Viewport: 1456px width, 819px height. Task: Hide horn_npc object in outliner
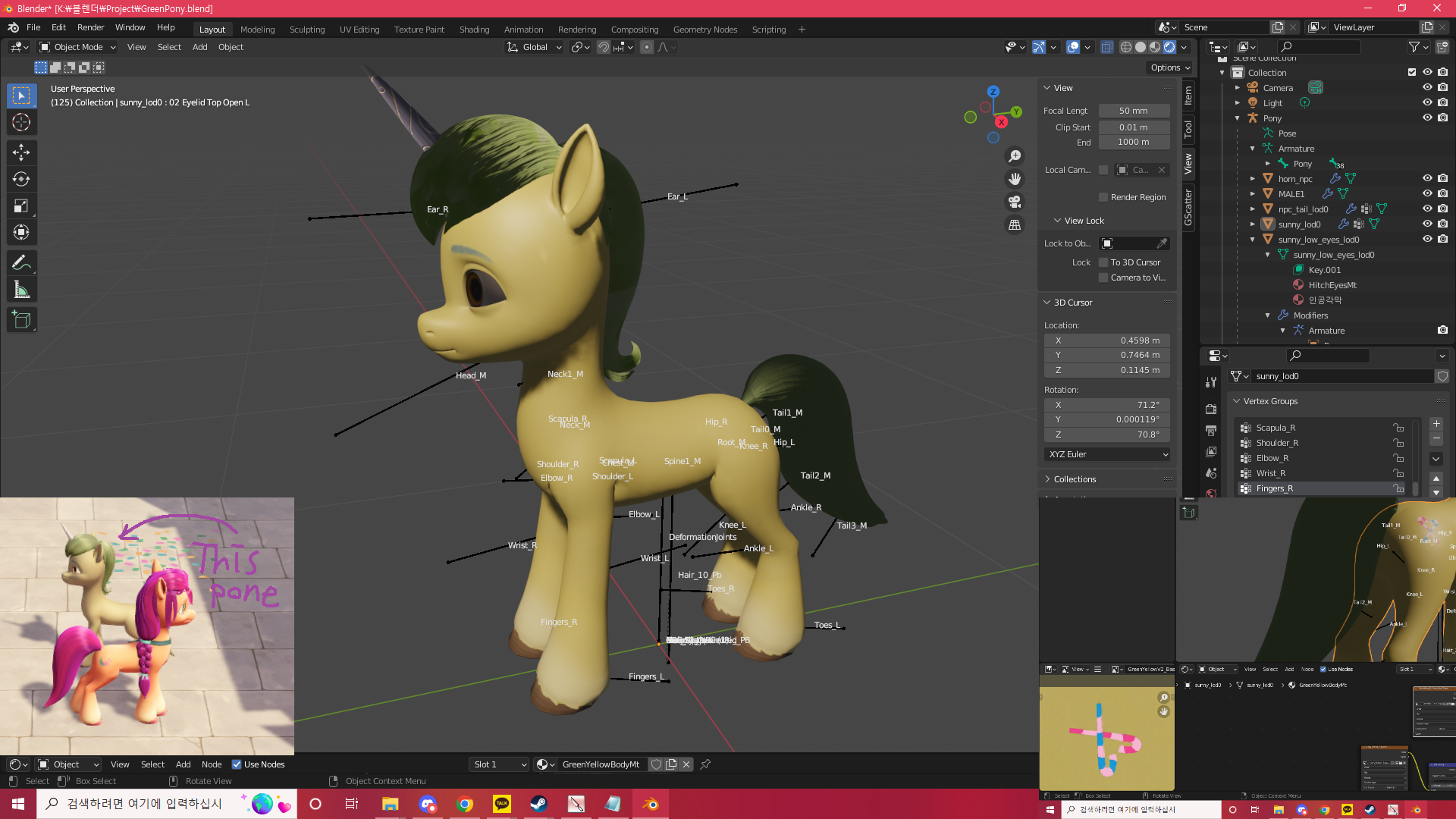(1427, 178)
